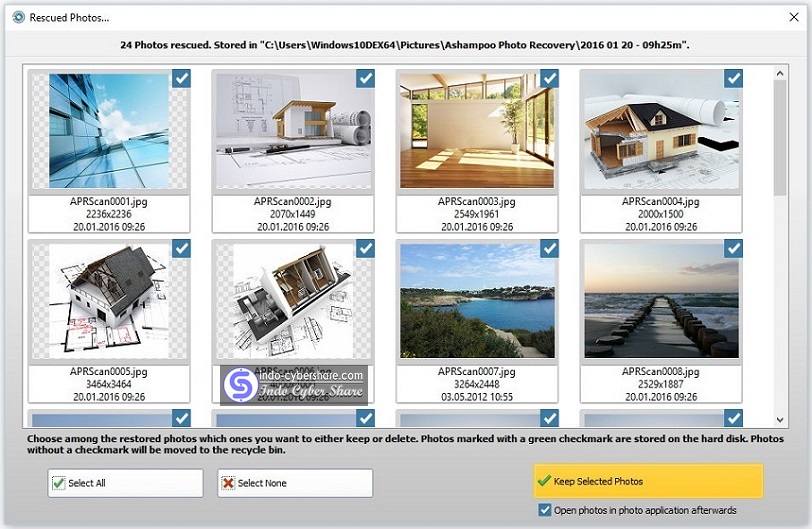Select the house model on blueprints thumbnail APRScan0002
812x529 pixels.
pos(293,131)
